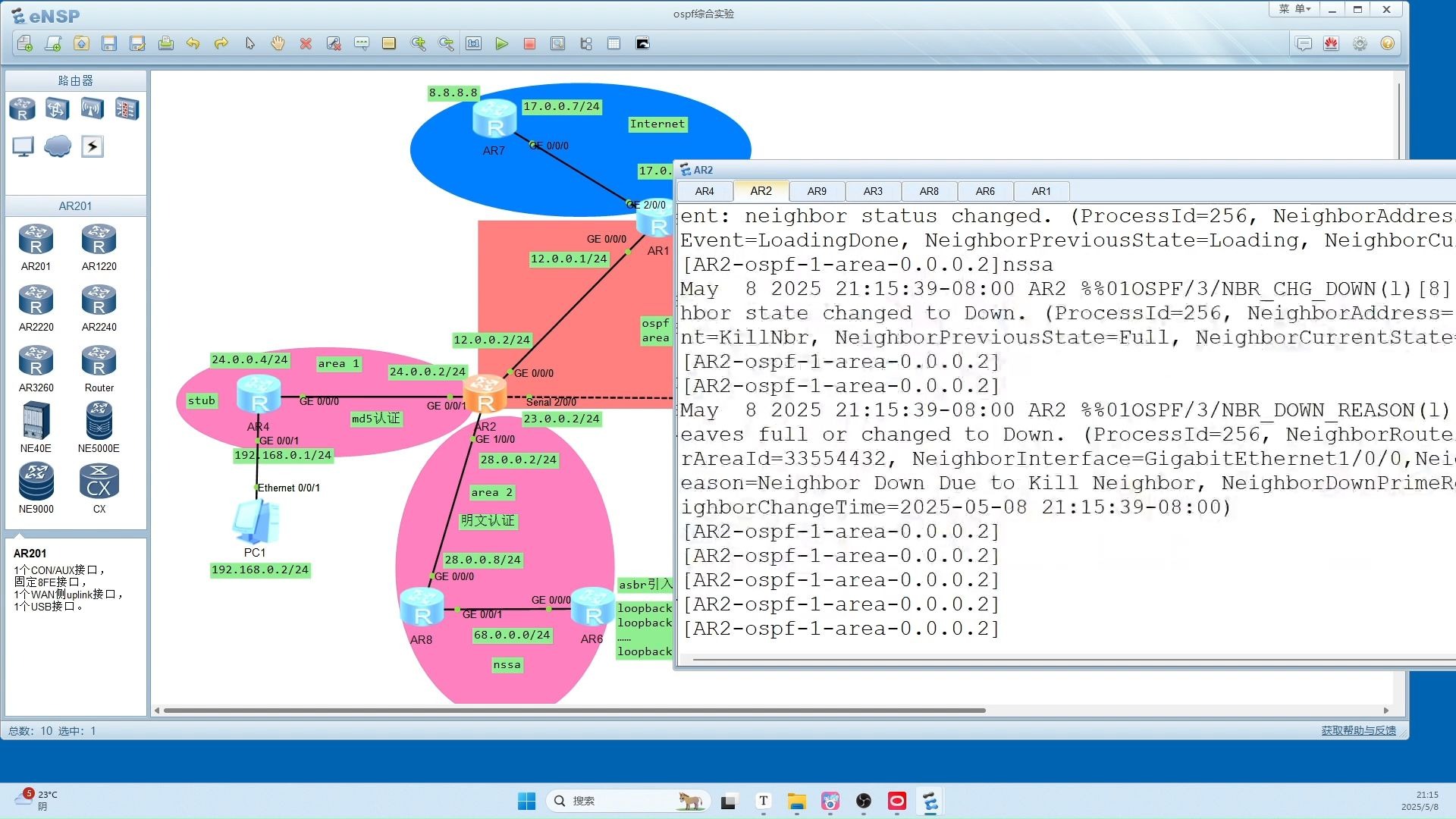Select router AR7 on the canvas

click(x=494, y=120)
